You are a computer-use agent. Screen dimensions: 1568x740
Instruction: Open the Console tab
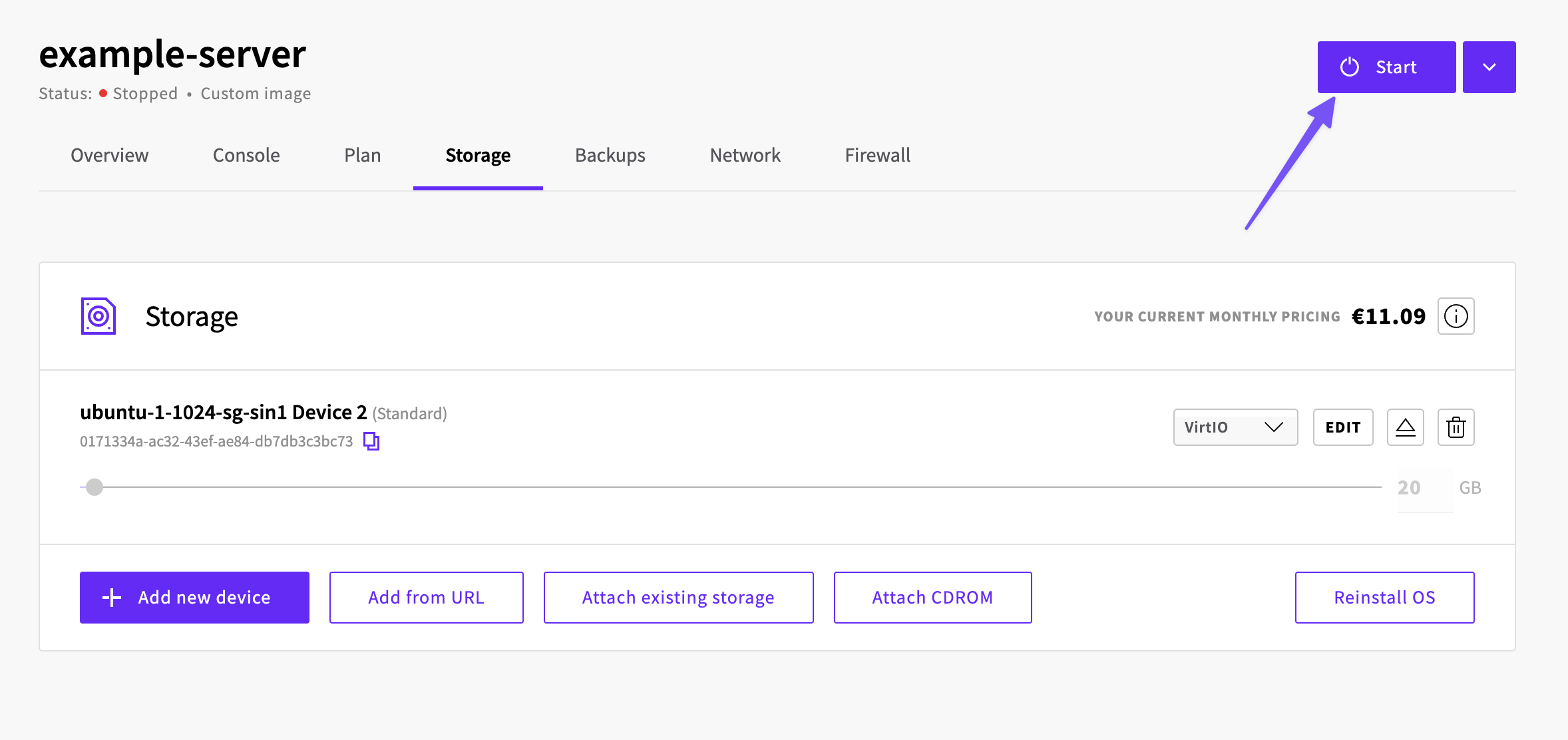point(246,155)
